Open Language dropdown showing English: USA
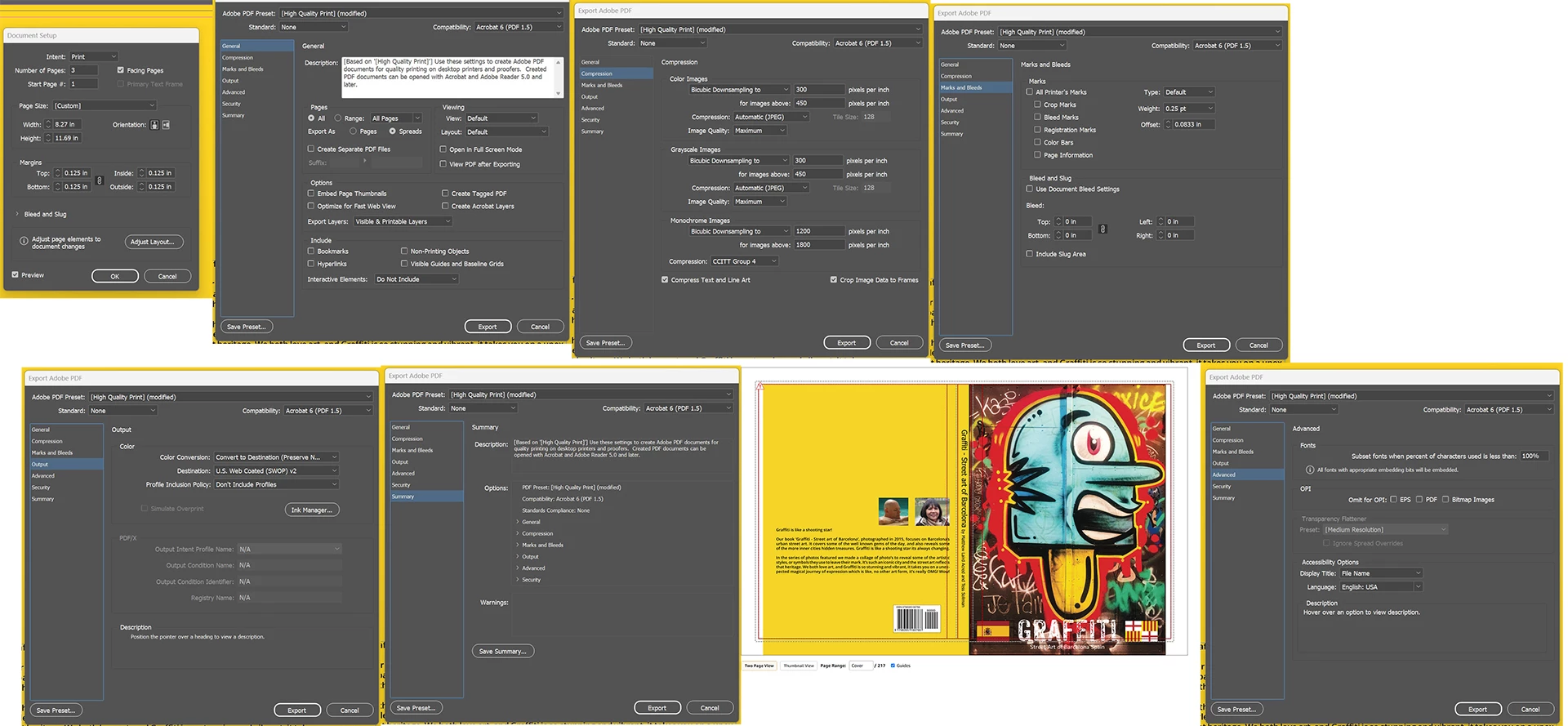The width and height of the screenshot is (1568, 726). point(1381,587)
